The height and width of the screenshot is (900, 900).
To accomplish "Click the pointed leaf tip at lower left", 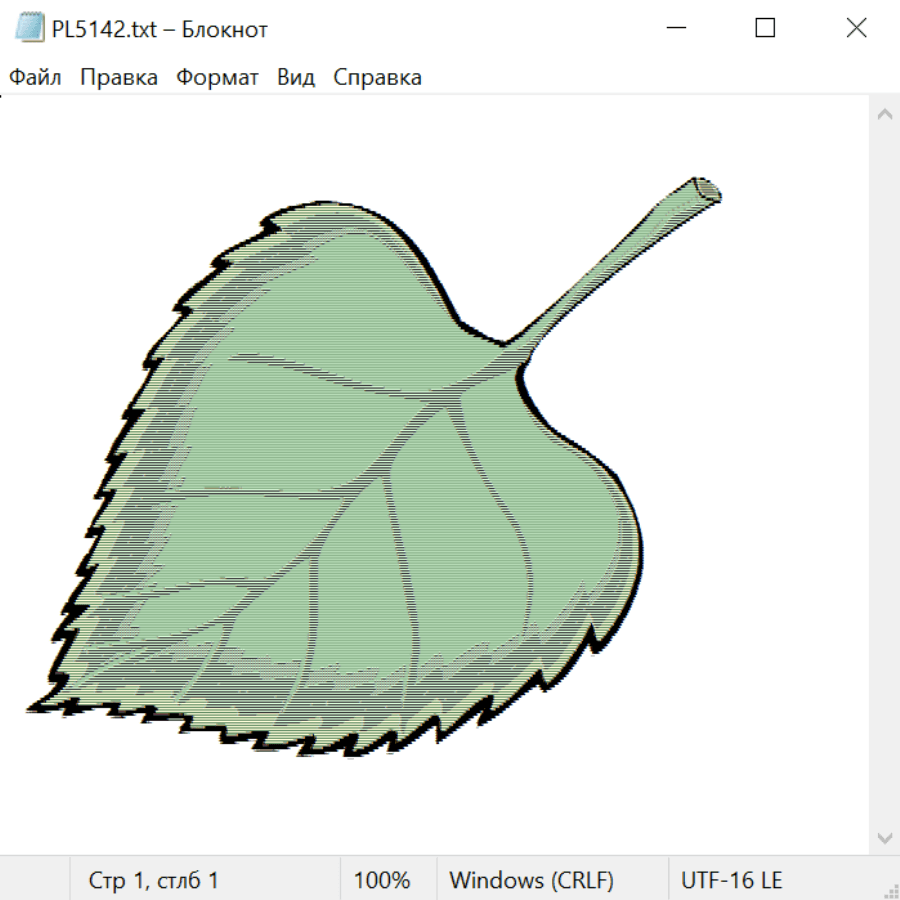I will click(x=34, y=706).
